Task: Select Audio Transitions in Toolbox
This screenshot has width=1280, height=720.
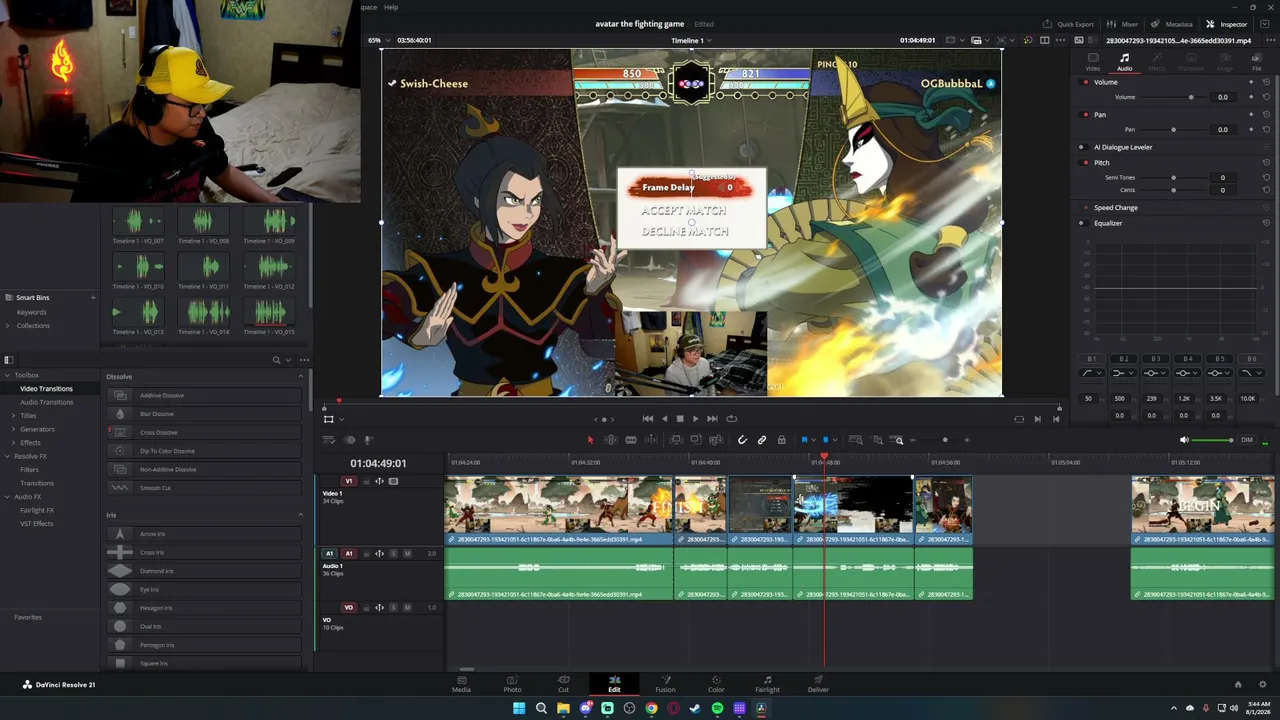Action: click(46, 402)
